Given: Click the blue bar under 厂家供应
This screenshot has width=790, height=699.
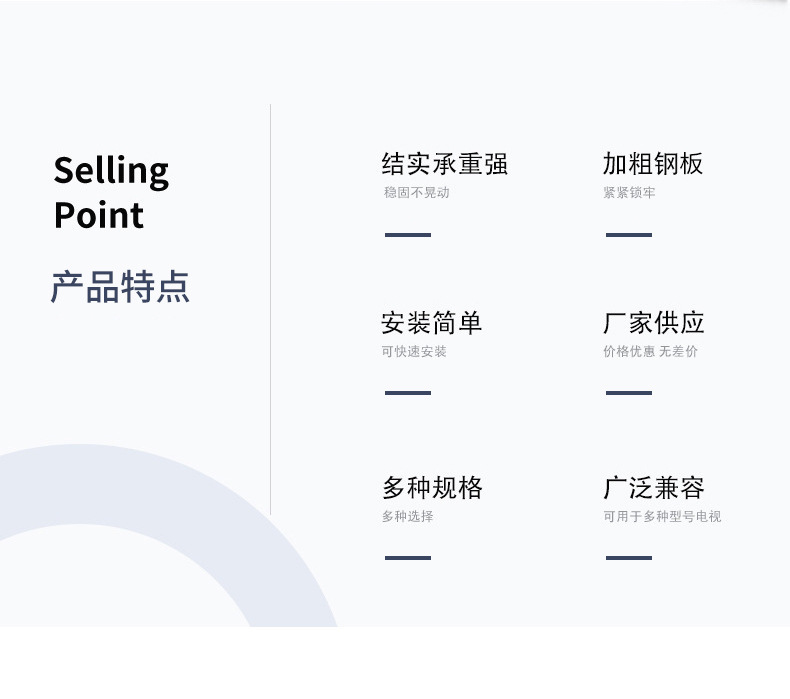Looking at the screenshot, I should click(x=629, y=393).
